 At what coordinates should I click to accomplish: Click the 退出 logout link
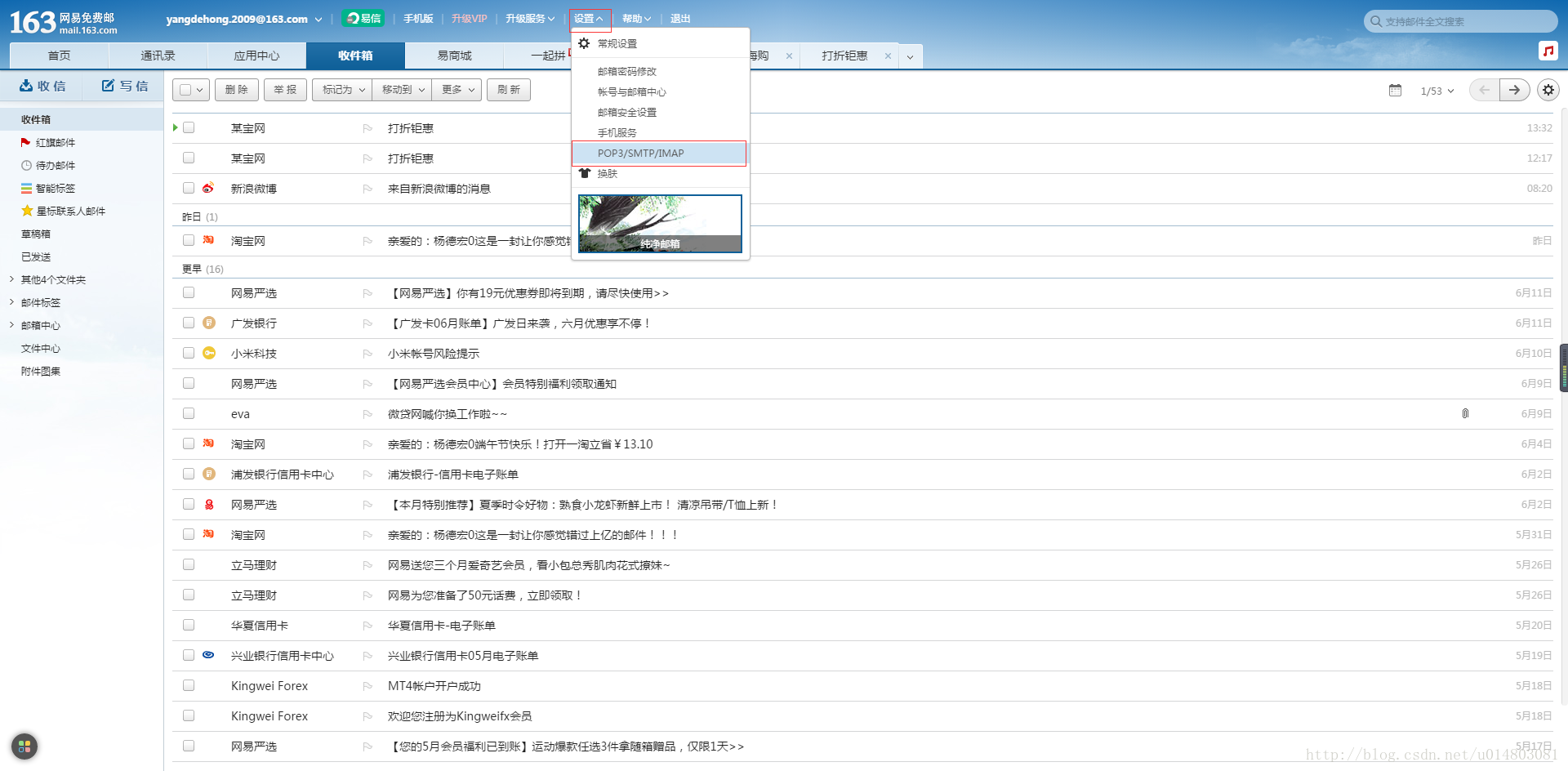(680, 19)
